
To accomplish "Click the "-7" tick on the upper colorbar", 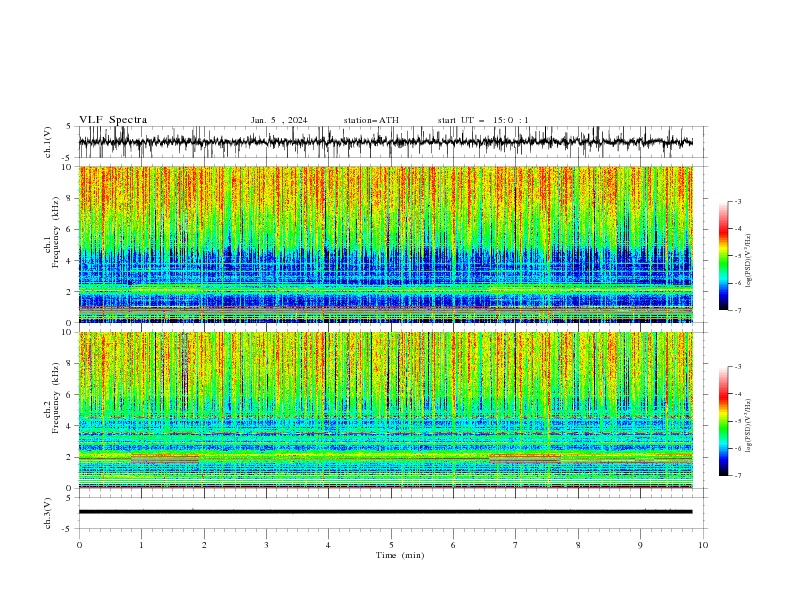I will coord(737,310).
